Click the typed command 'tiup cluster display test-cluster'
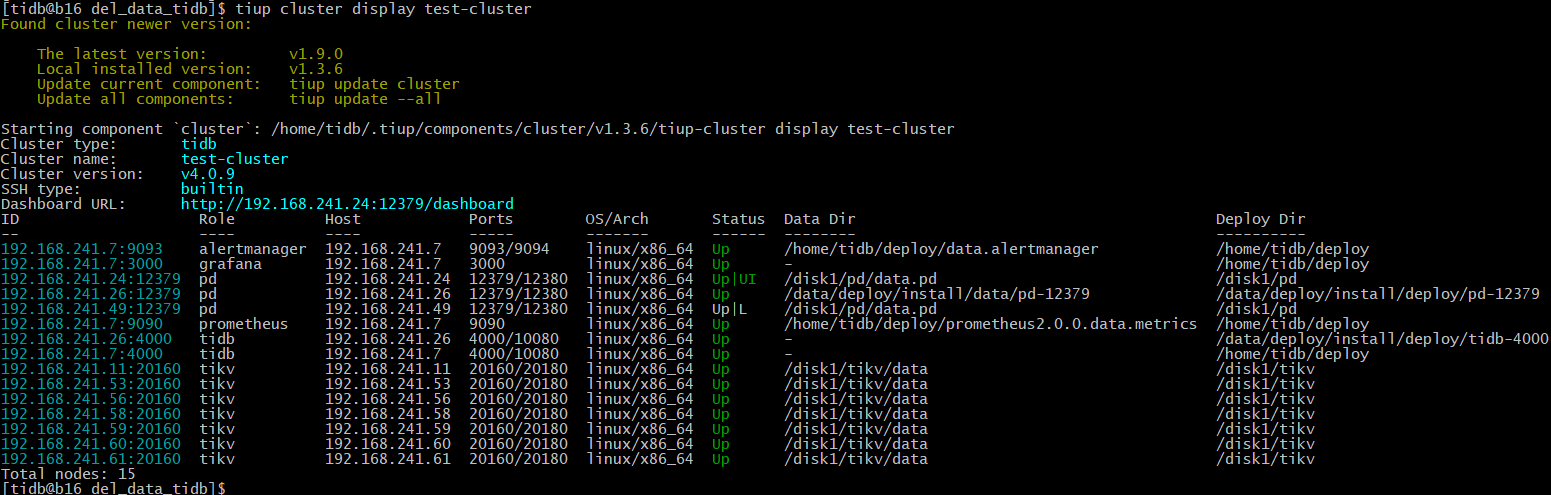The height and width of the screenshot is (495, 1551). pos(383,9)
